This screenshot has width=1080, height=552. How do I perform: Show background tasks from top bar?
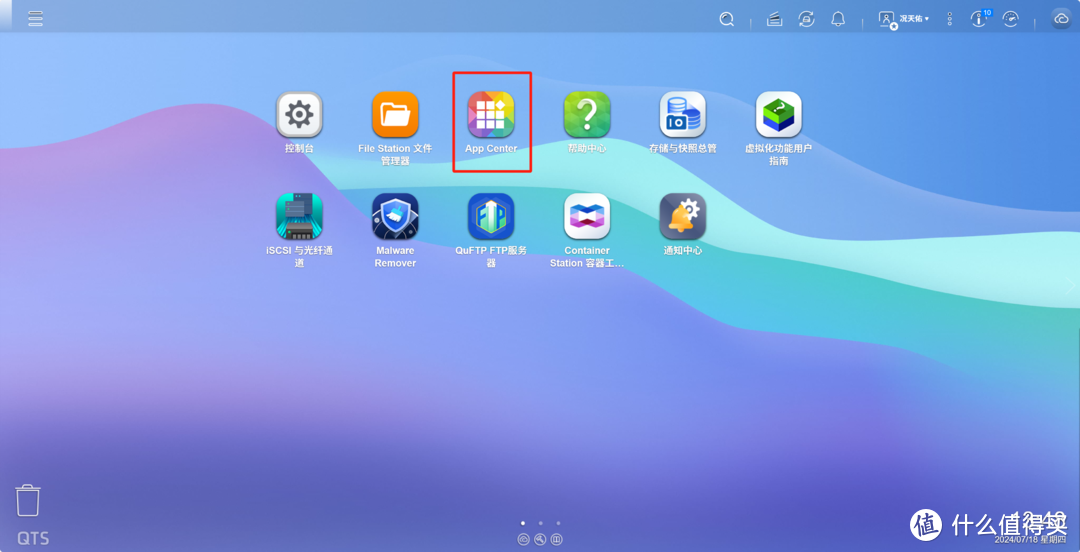click(775, 19)
